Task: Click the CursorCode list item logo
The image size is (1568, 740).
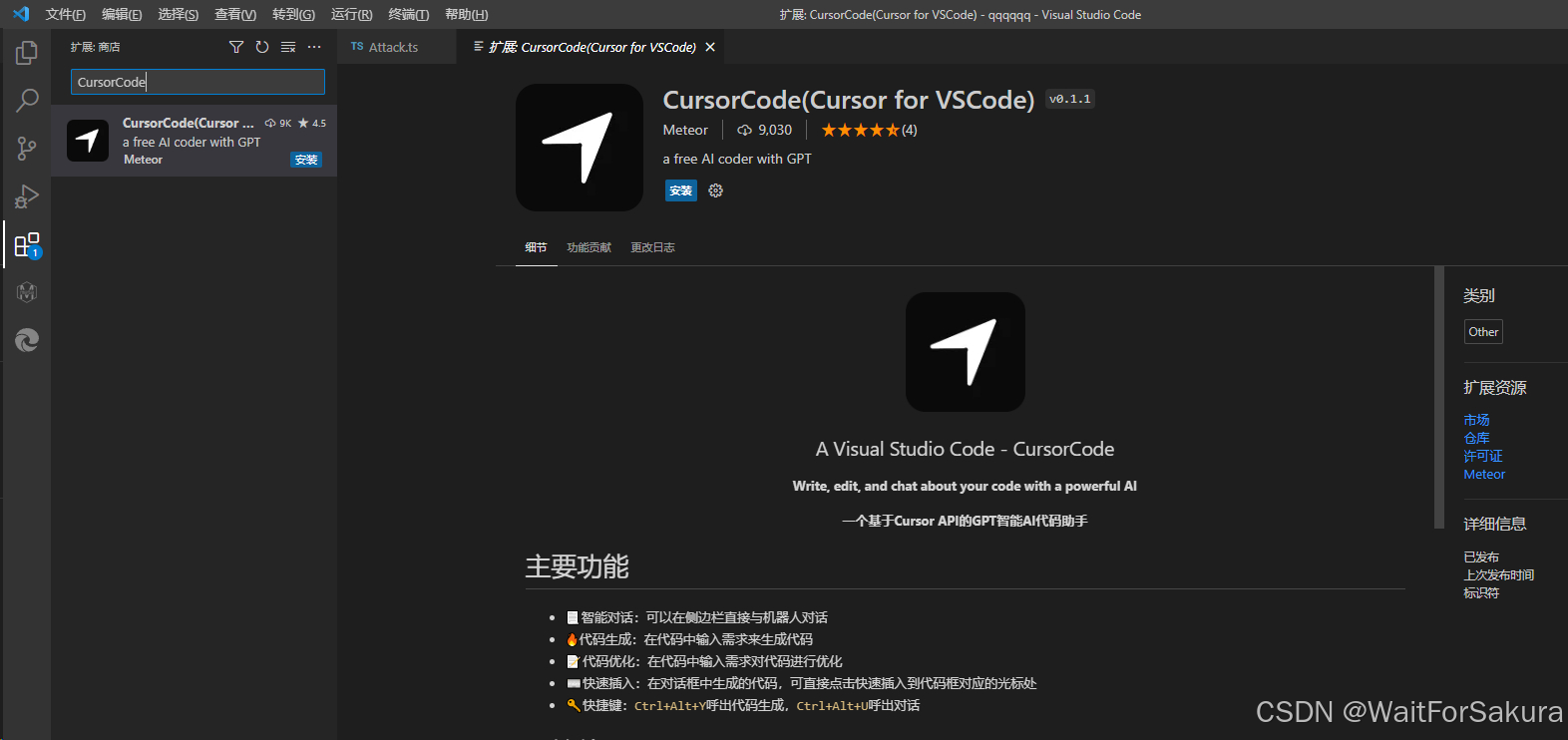Action: tap(88, 141)
